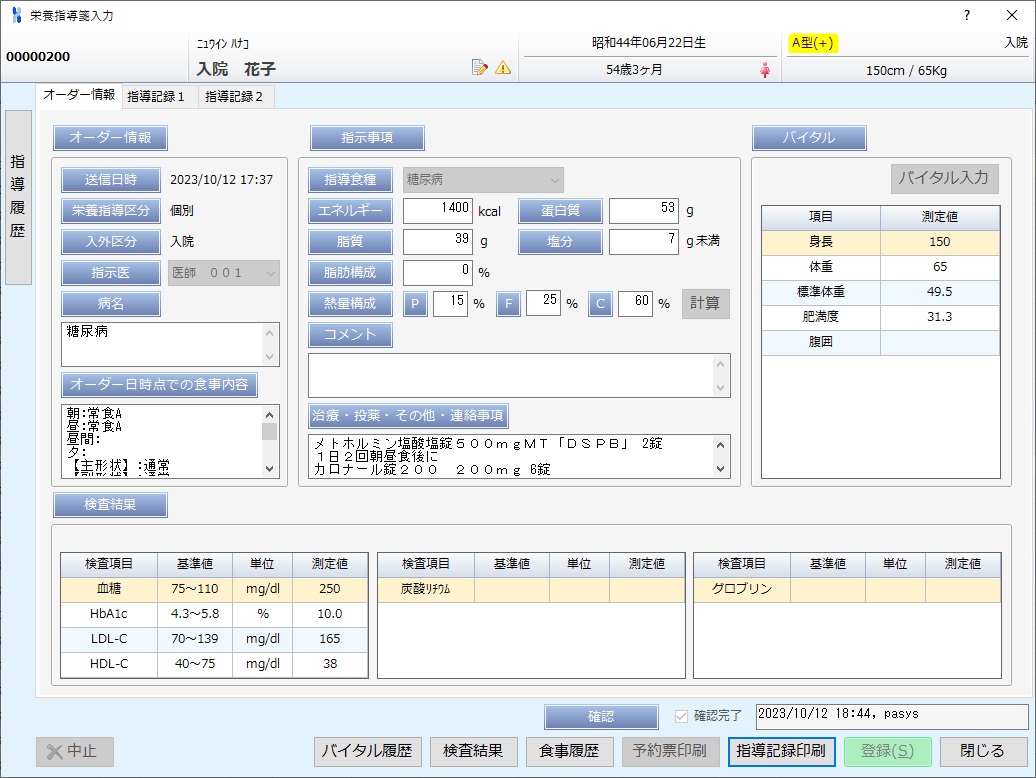Image resolution: width=1036 pixels, height=778 pixels.
Task: Click the help question mark button
Action: coord(966,15)
